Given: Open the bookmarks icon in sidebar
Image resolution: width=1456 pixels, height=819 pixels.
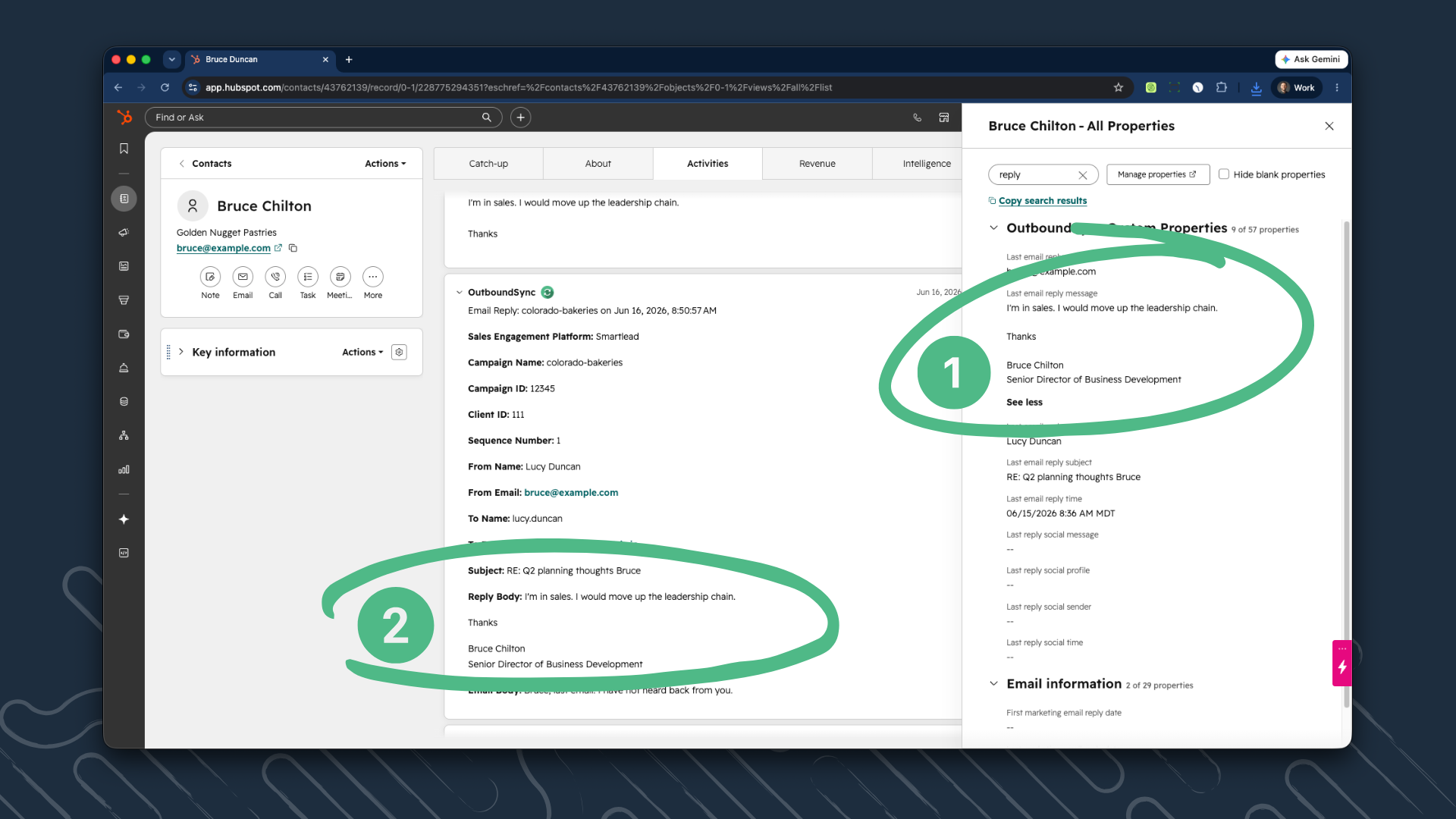Looking at the screenshot, I should 124,149.
